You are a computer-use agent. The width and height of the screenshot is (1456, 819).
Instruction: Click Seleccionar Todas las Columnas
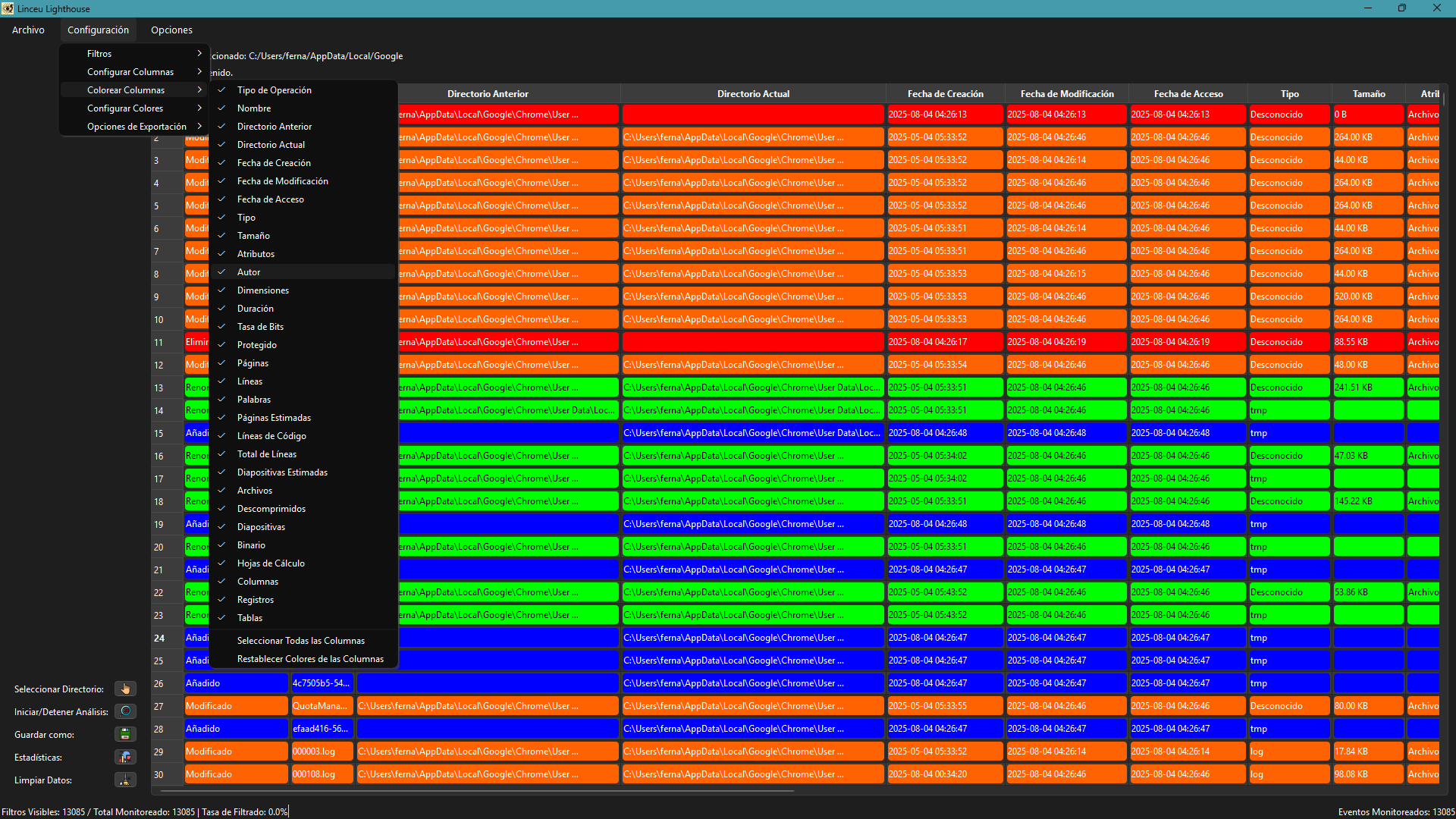click(300, 641)
